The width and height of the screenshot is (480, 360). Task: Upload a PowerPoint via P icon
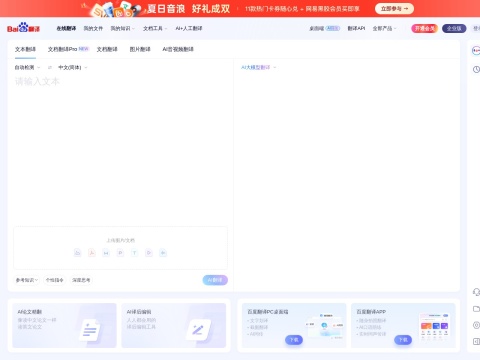point(120,253)
